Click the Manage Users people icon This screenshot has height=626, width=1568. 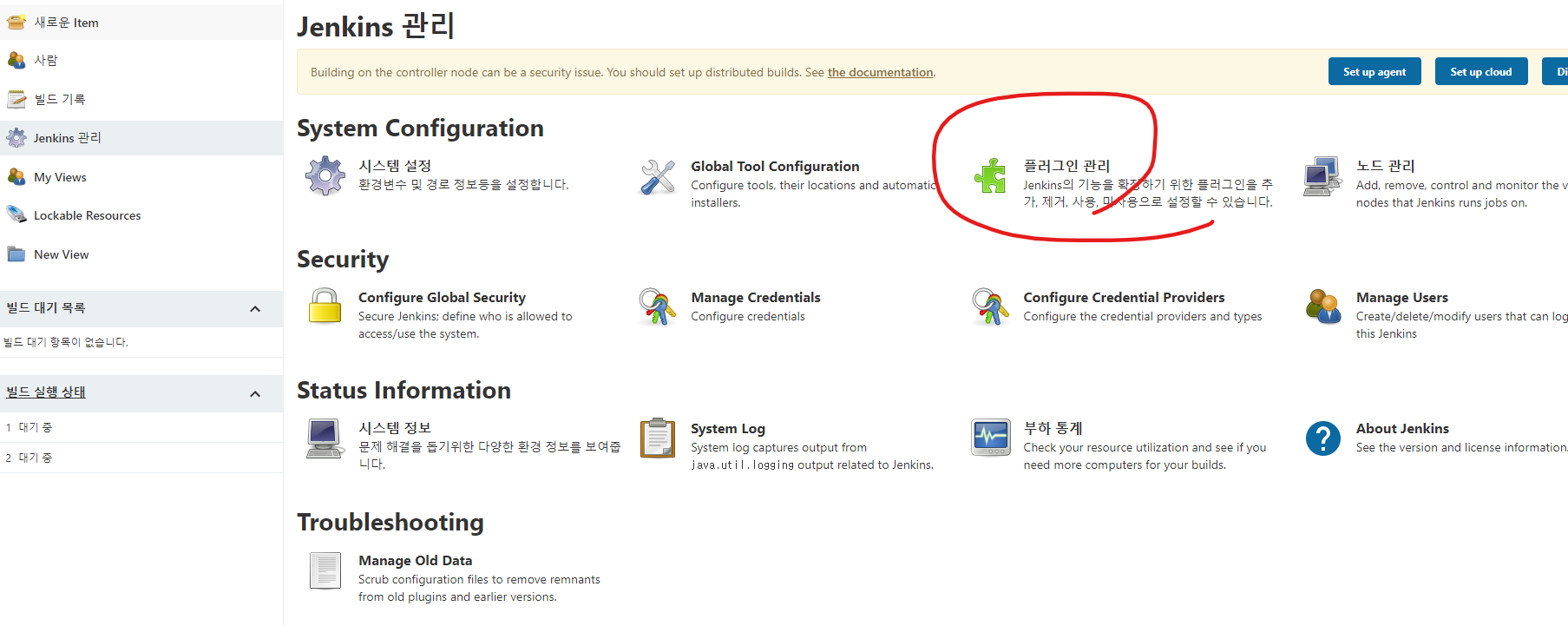pyautogui.click(x=1323, y=306)
